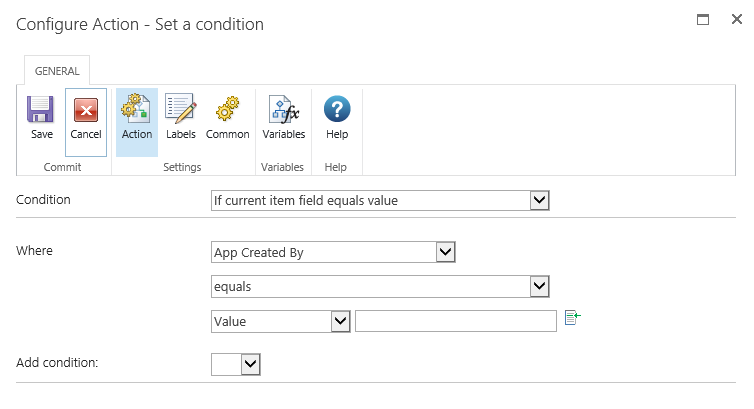Click the Save floppy disk icon

pyautogui.click(x=41, y=109)
